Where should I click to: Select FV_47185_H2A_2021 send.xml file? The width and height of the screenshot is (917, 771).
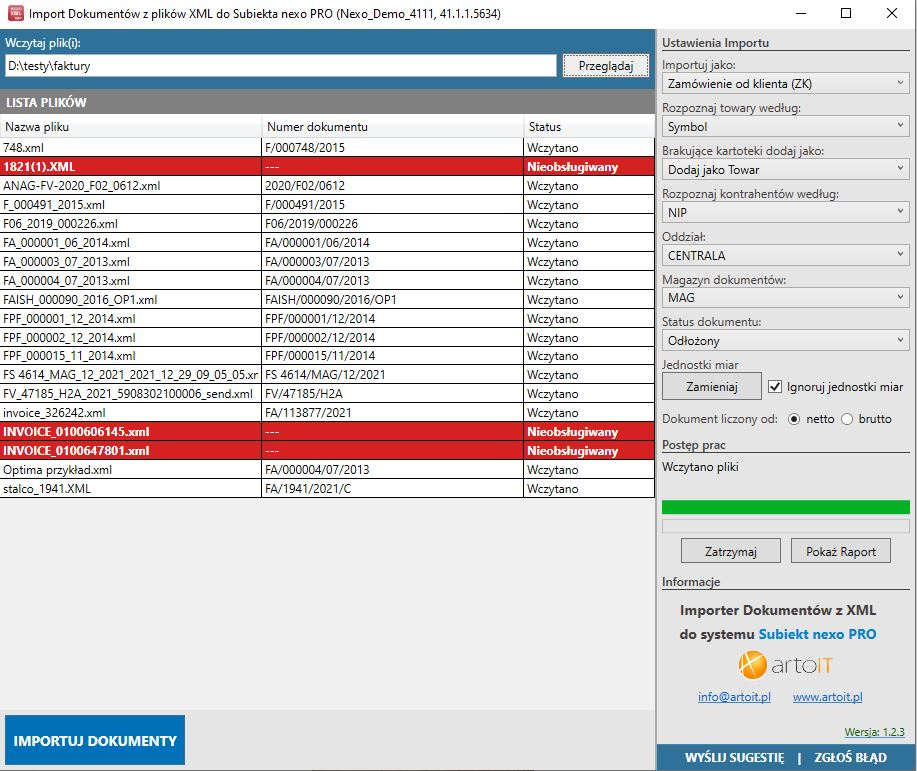[327, 394]
